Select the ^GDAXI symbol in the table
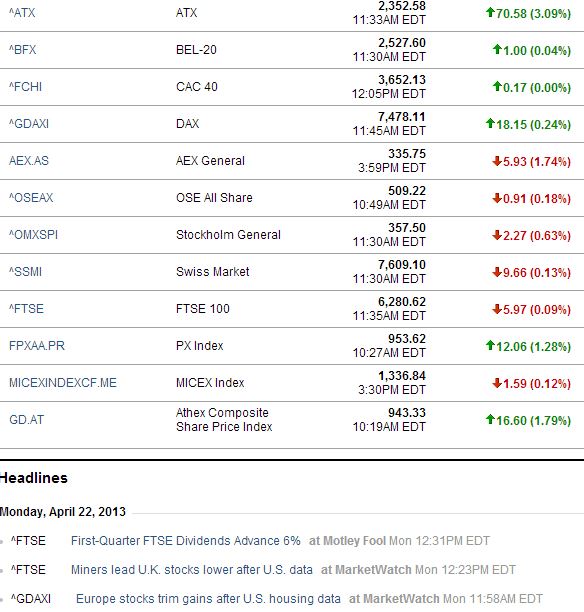The width and height of the screenshot is (584, 612). click(x=29, y=124)
